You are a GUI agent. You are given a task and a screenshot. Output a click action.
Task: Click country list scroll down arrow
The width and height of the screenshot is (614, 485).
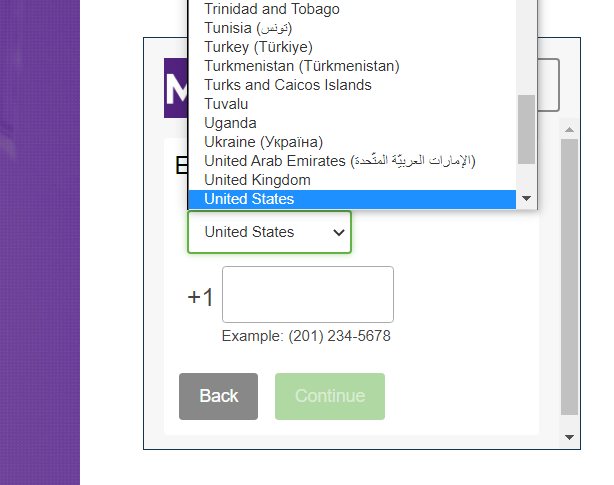(527, 199)
